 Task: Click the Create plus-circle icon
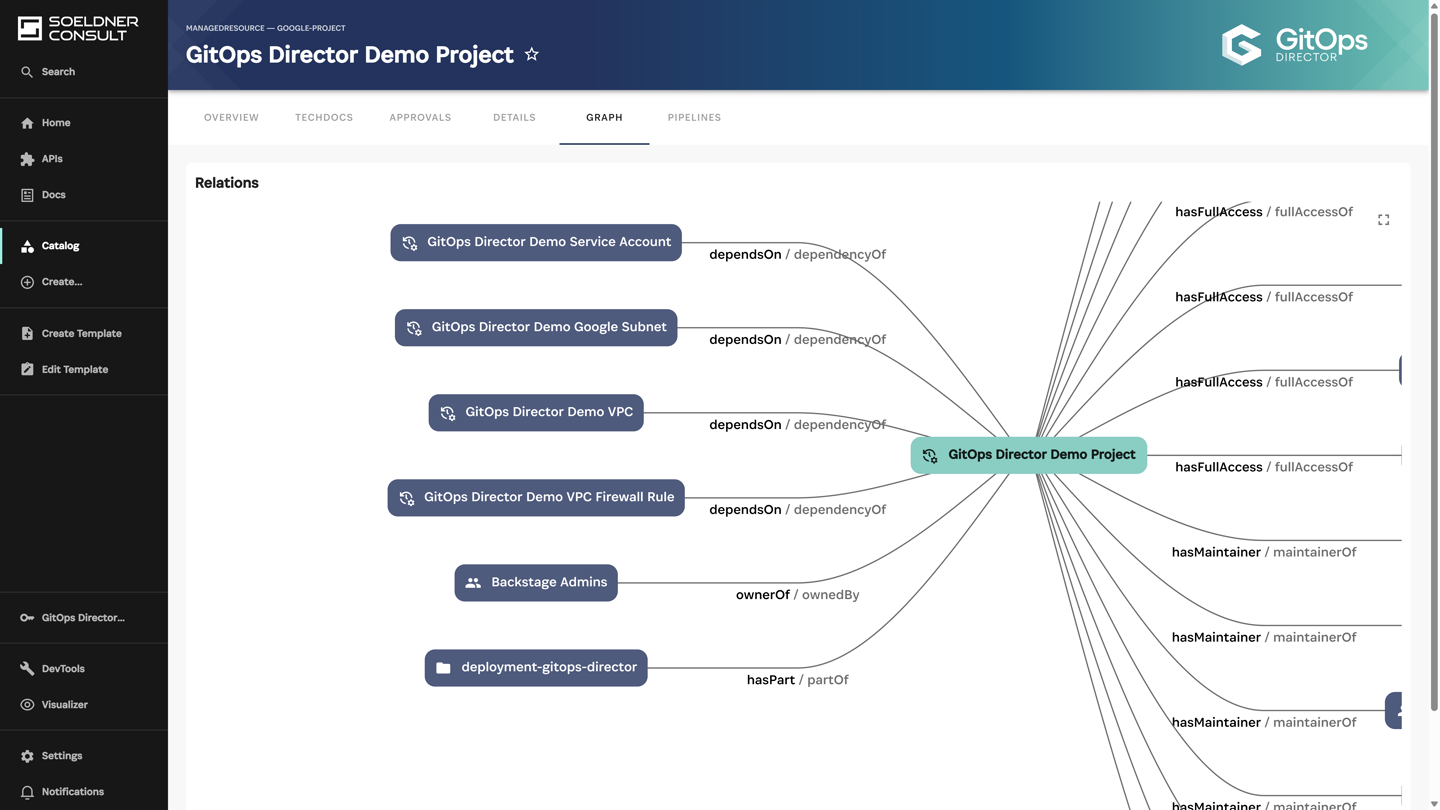pyautogui.click(x=27, y=282)
